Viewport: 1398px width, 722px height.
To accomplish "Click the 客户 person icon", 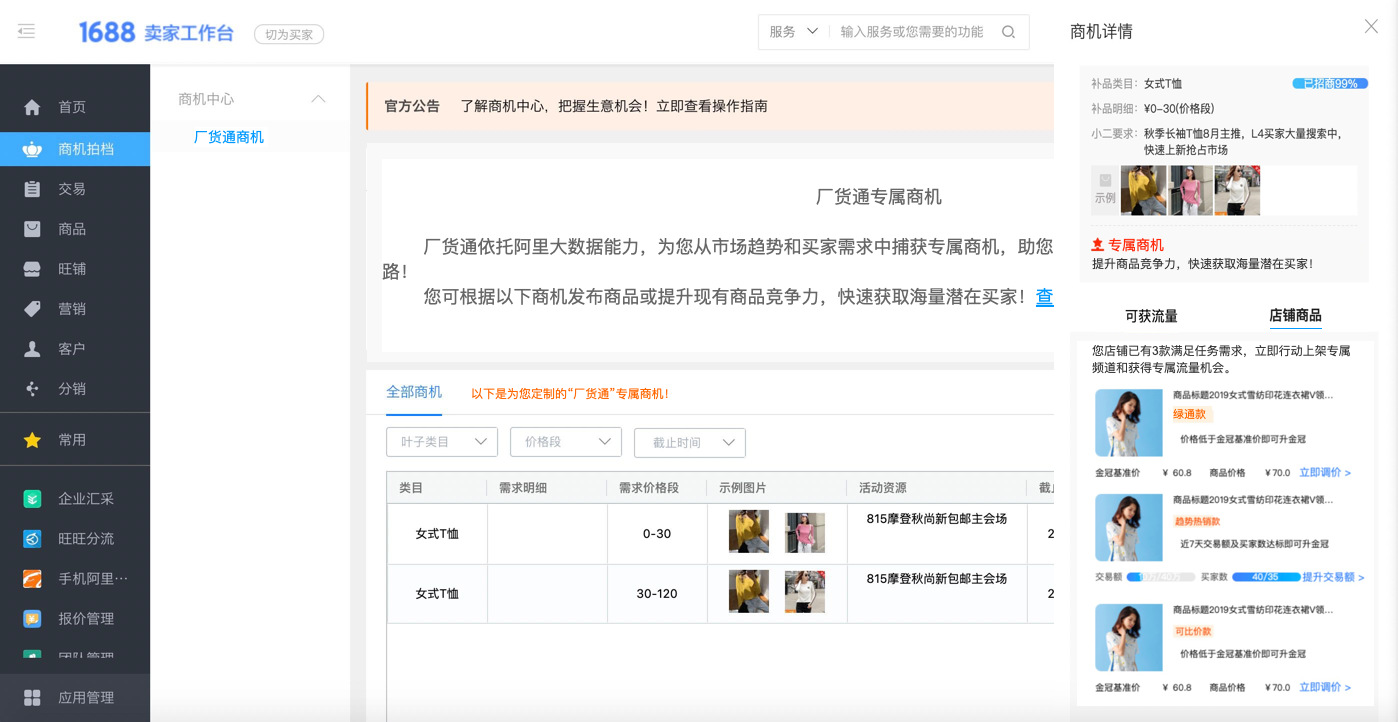I will (32, 349).
